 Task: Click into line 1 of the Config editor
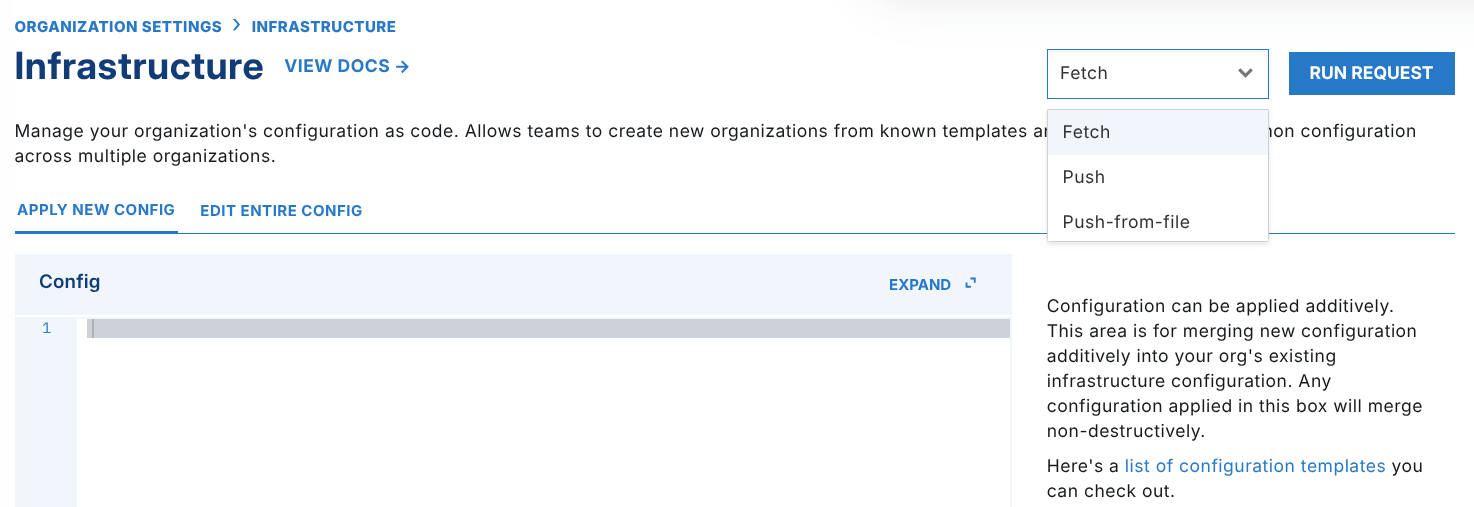pyautogui.click(x=540, y=329)
